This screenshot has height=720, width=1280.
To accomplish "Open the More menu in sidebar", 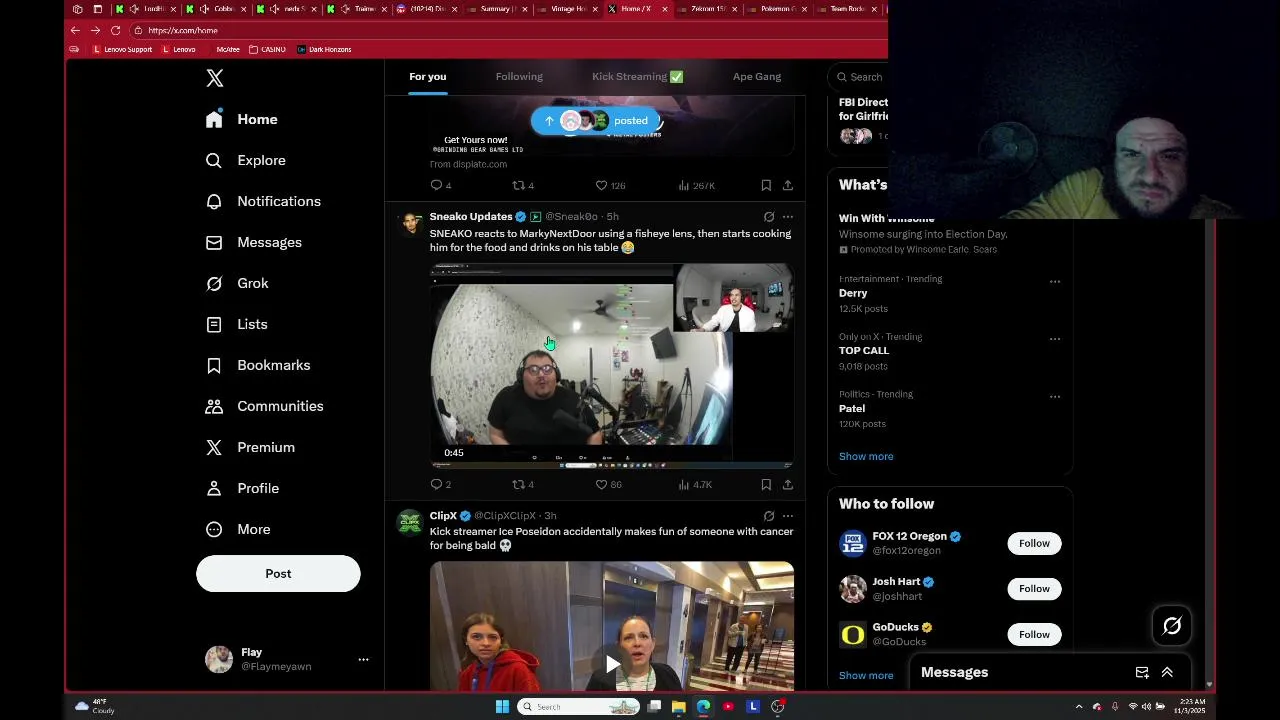I will pyautogui.click(x=238, y=529).
